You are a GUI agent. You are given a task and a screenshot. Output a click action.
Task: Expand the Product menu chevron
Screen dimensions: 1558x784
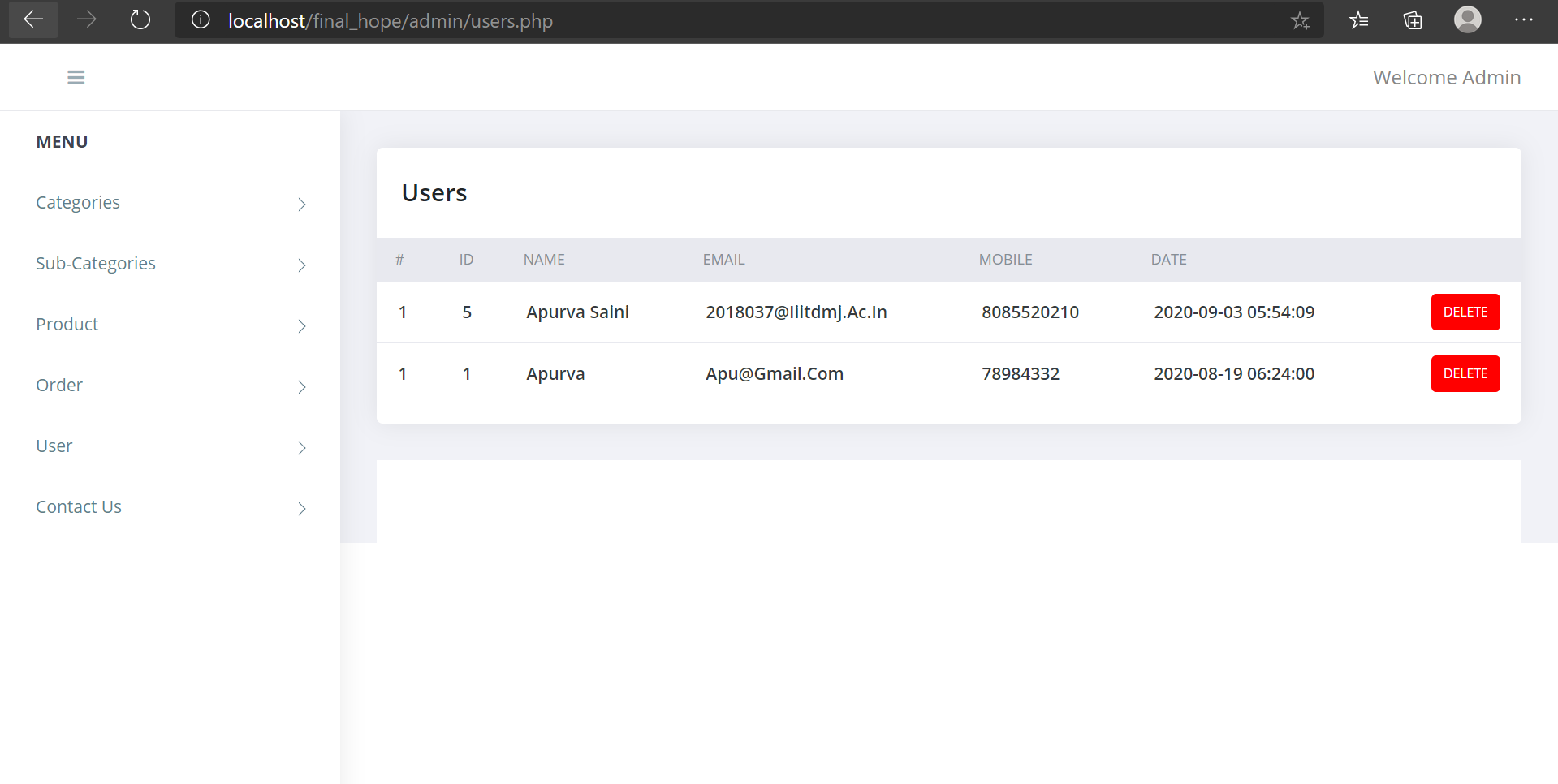coord(301,325)
